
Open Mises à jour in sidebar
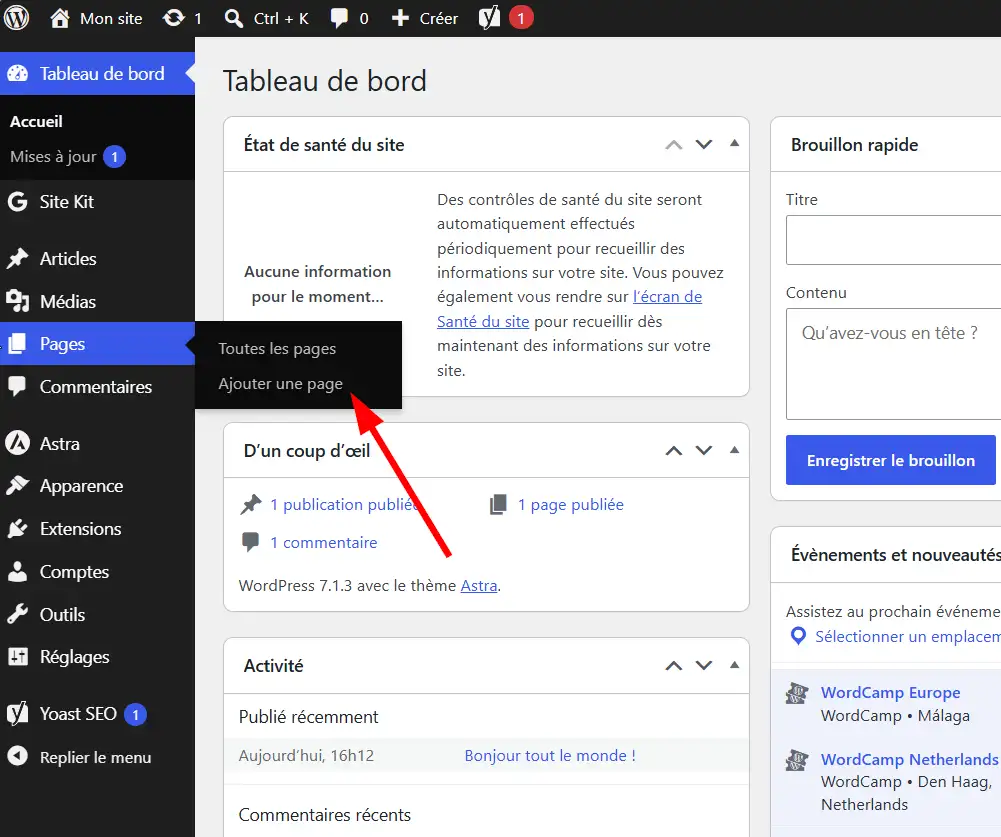tap(53, 156)
